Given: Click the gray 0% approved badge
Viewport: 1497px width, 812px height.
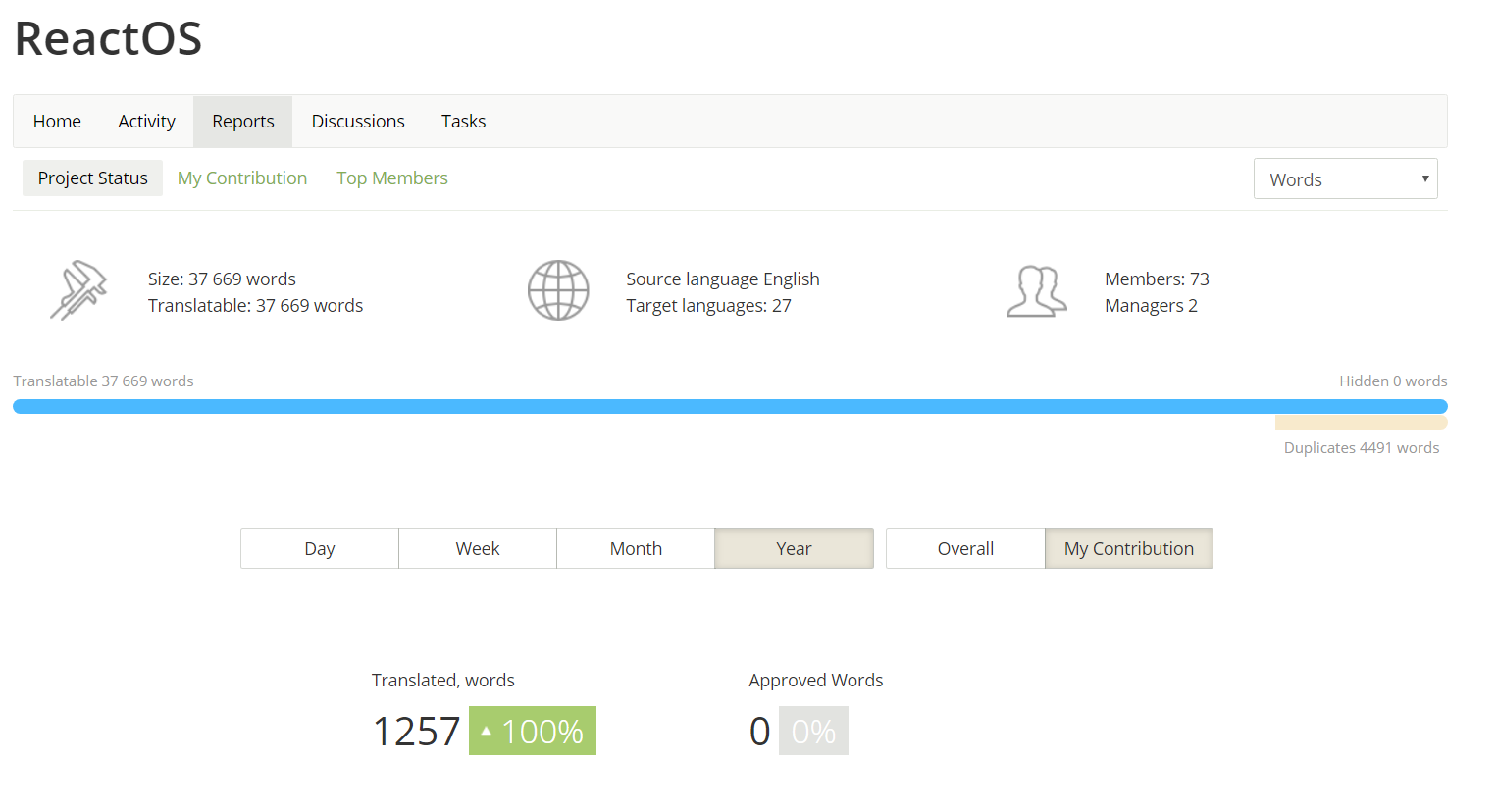Looking at the screenshot, I should pos(813,731).
